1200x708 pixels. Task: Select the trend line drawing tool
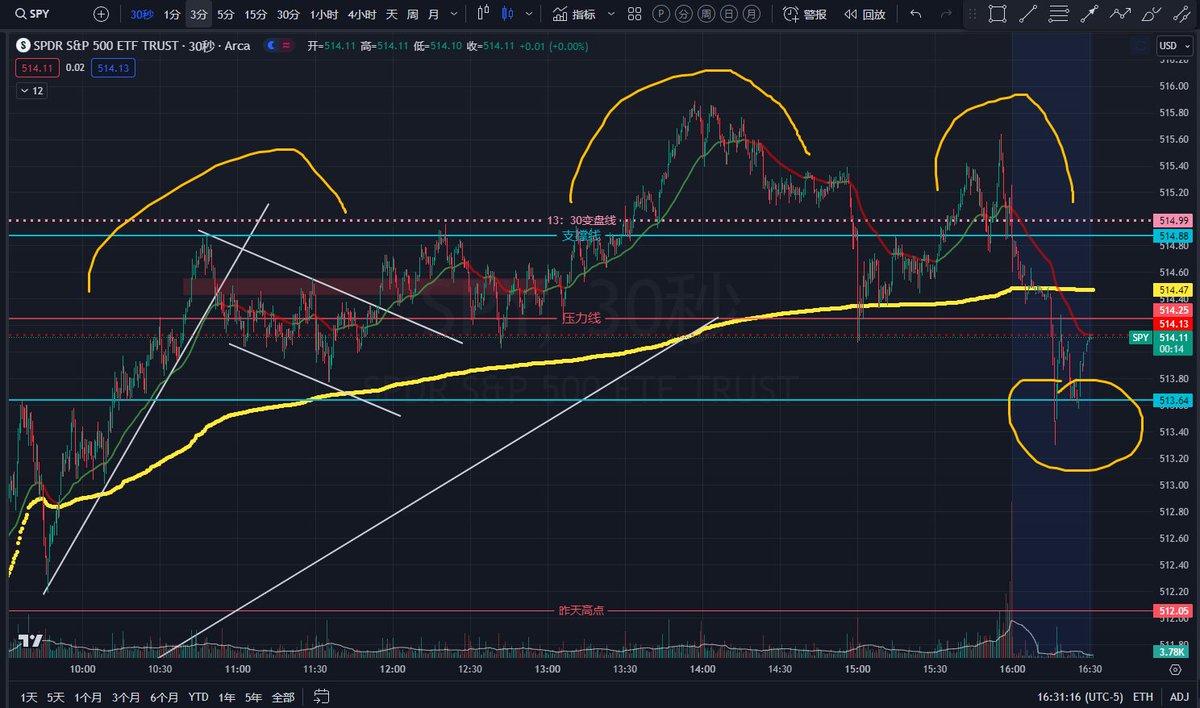[x=1027, y=14]
